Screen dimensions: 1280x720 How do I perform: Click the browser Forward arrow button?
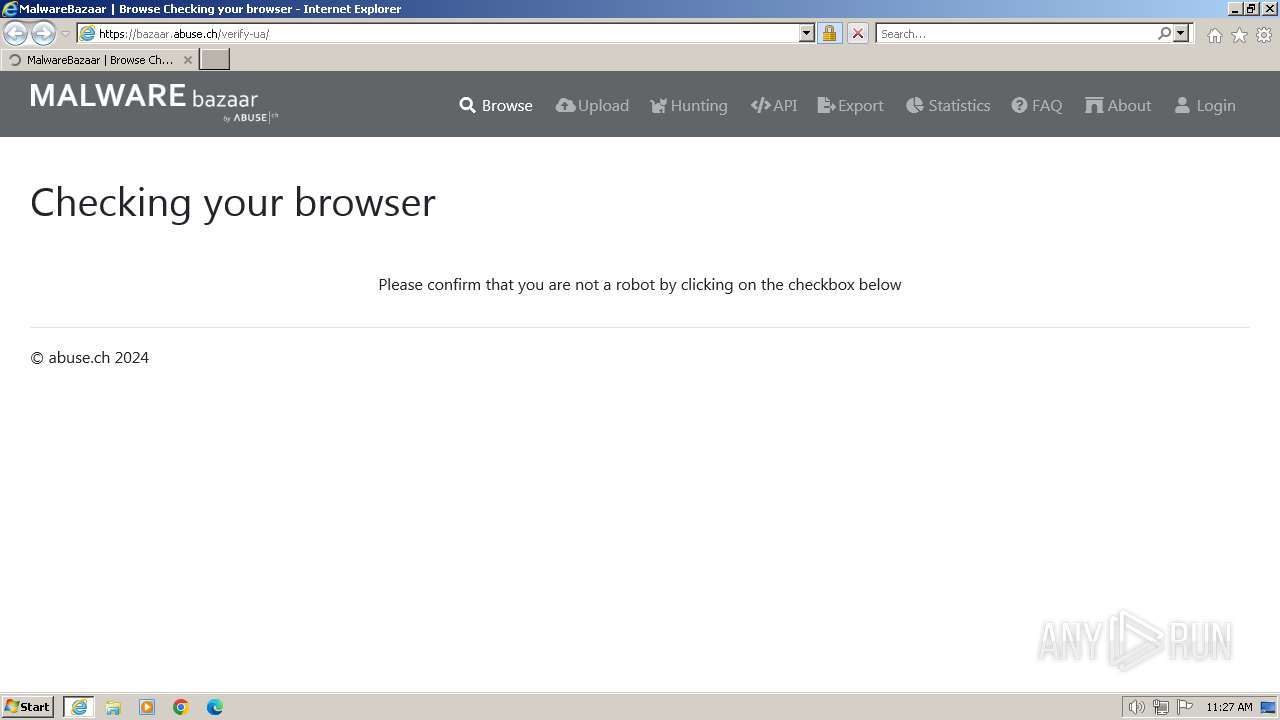coord(43,33)
